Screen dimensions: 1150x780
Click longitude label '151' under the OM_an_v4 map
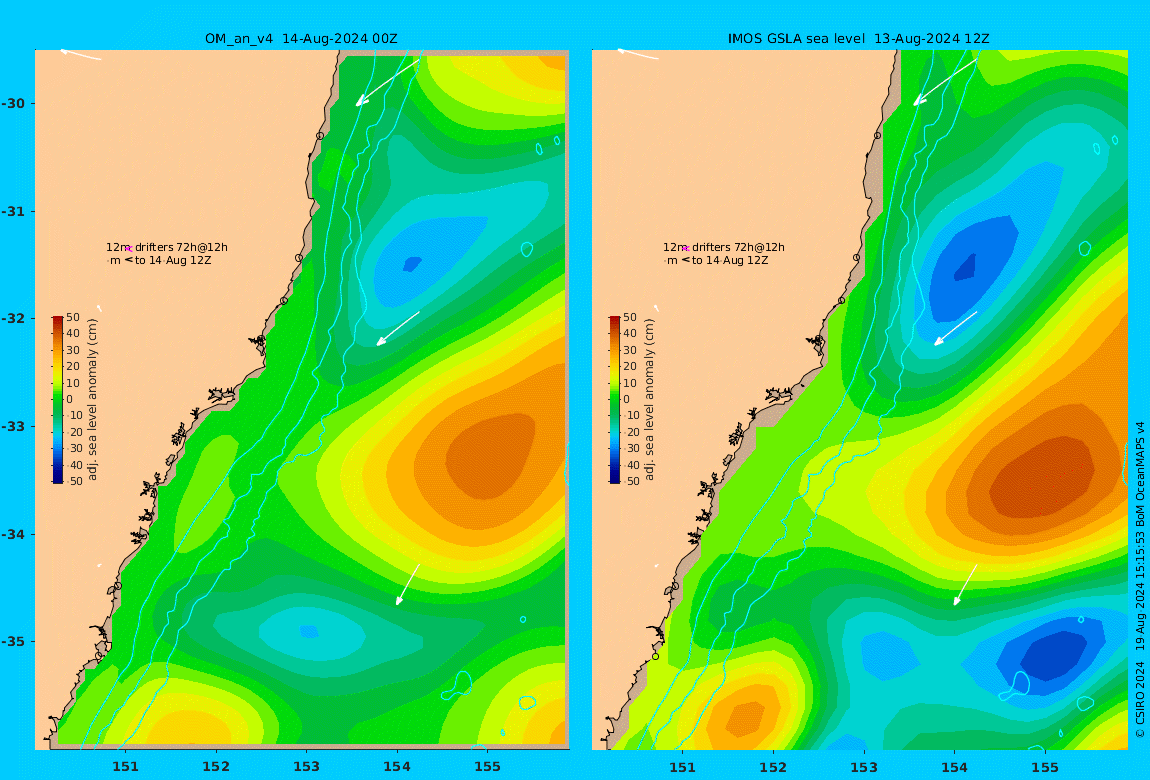coord(125,766)
